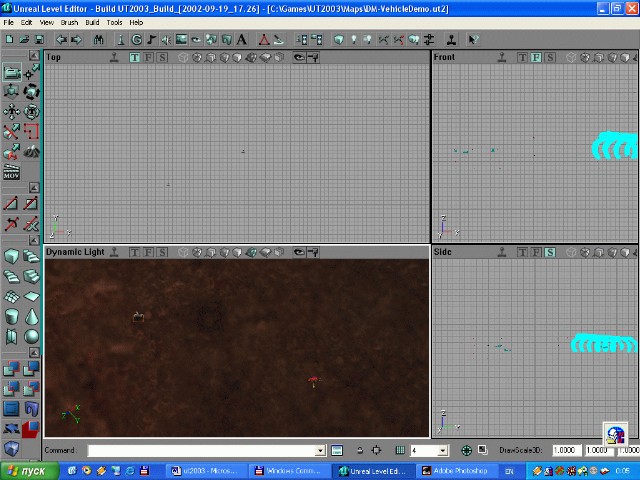Open the Group browser G icon
The image size is (640, 480).
pos(136,40)
